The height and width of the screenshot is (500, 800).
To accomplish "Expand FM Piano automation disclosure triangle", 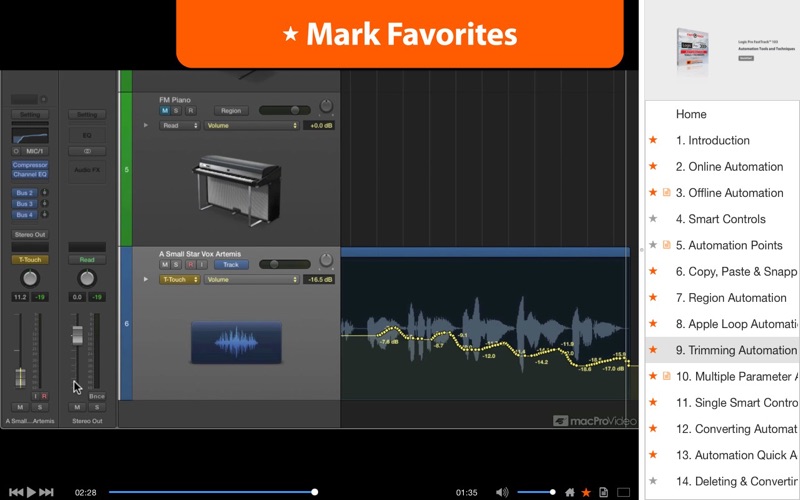I will 146,125.
